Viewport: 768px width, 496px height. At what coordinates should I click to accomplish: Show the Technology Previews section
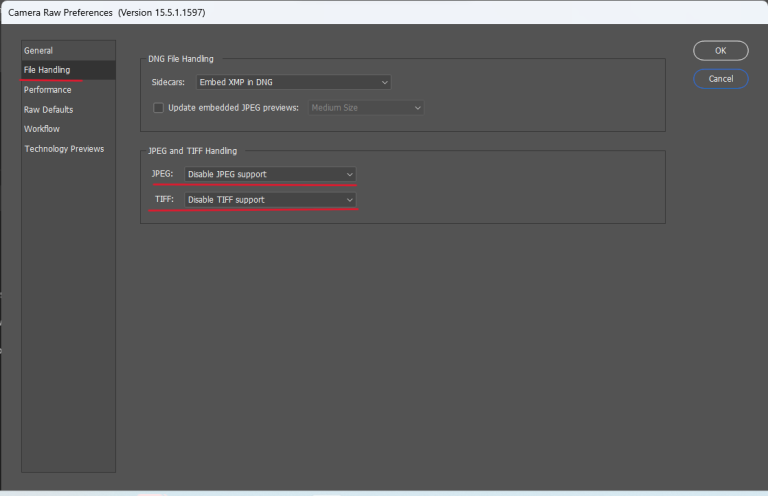(x=64, y=149)
